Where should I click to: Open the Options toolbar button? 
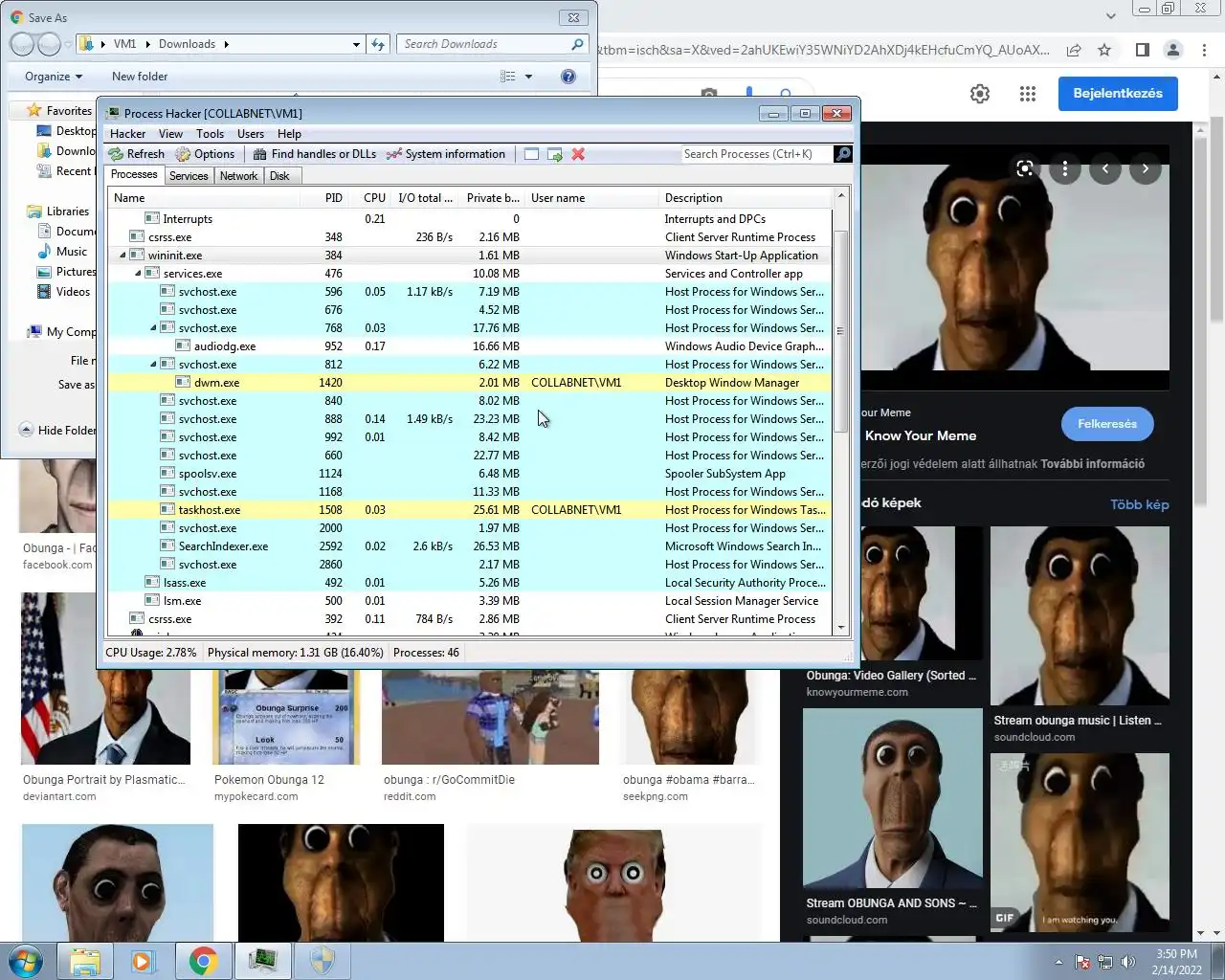[x=205, y=154]
